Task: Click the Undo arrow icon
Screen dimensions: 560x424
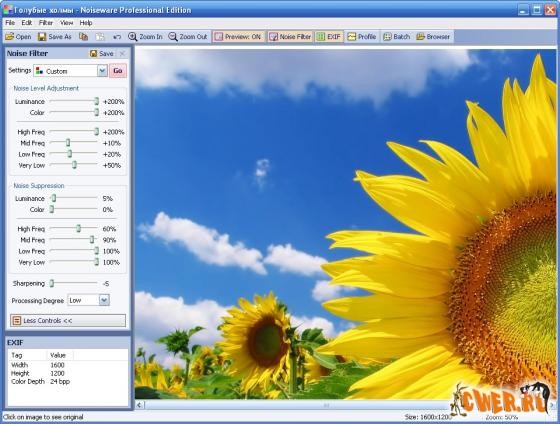Action: (117, 37)
